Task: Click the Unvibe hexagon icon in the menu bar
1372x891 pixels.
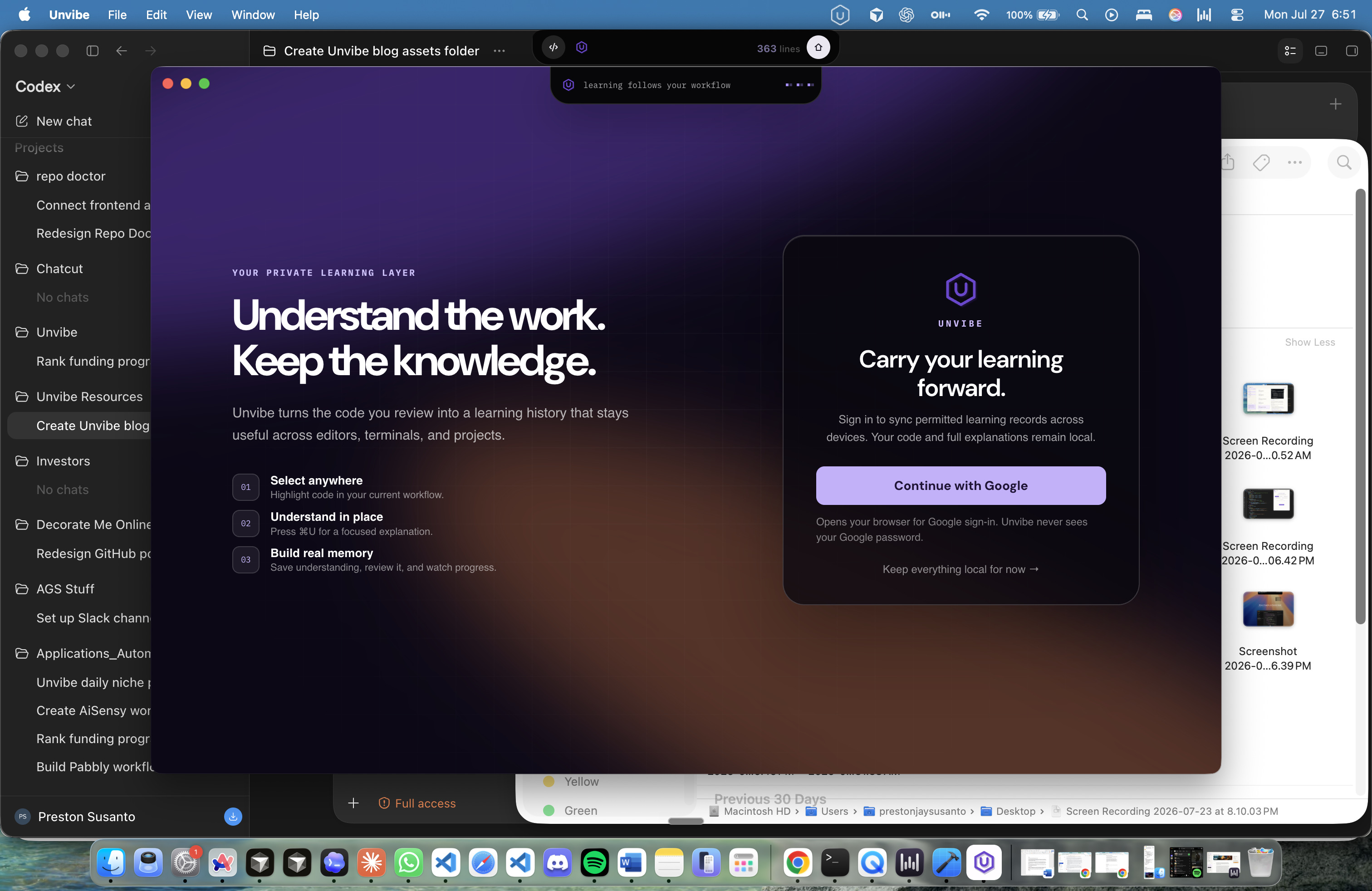Action: pyautogui.click(x=840, y=15)
